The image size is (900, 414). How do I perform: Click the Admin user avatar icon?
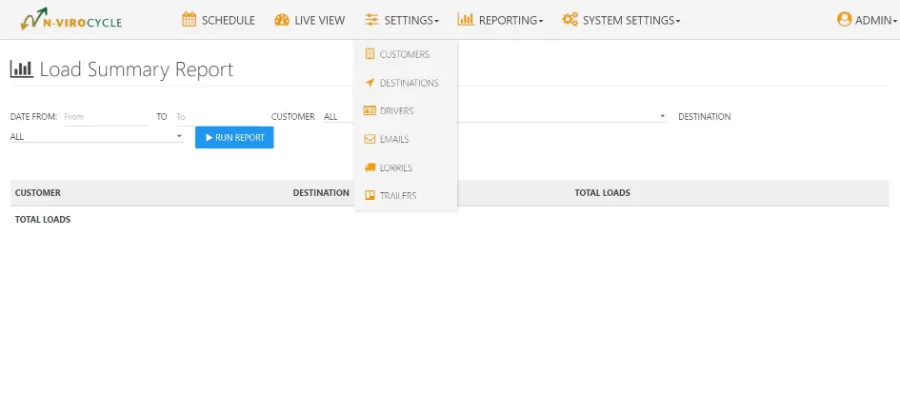844,20
